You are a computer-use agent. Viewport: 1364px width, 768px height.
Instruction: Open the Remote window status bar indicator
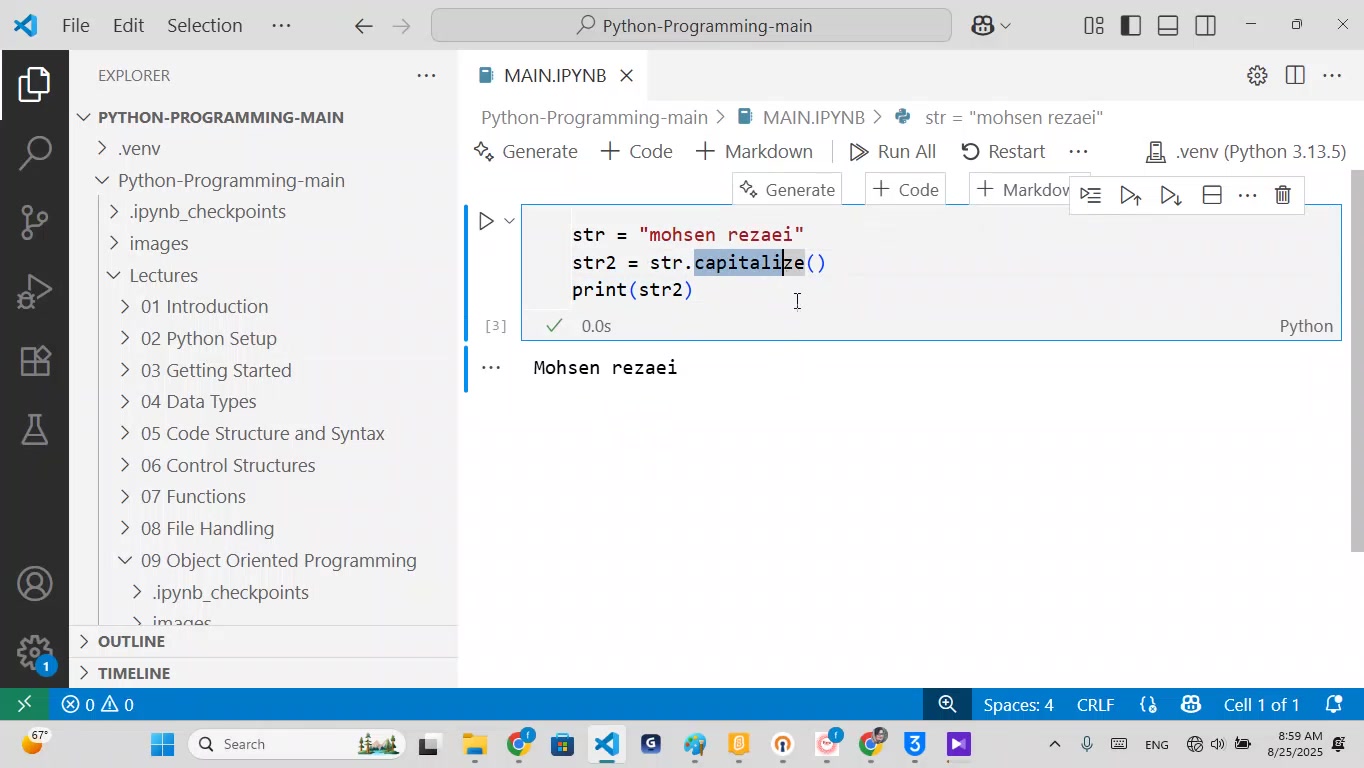25,705
